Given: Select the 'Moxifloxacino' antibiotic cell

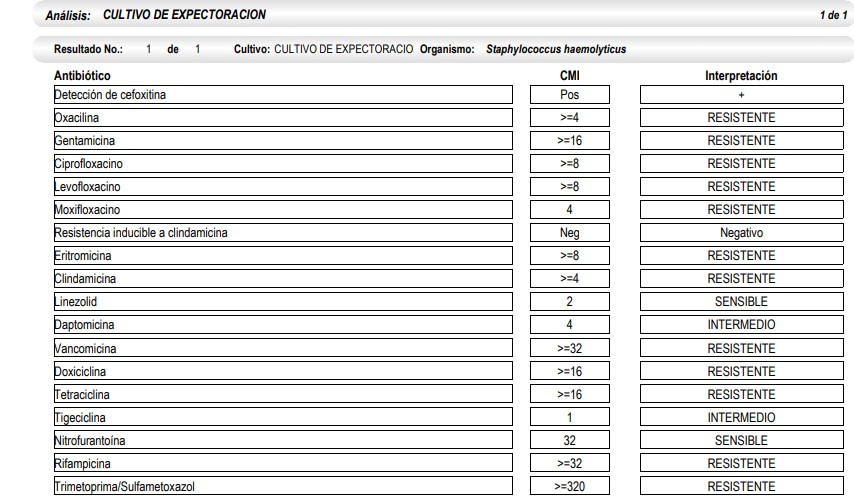Looking at the screenshot, I should coord(283,210).
